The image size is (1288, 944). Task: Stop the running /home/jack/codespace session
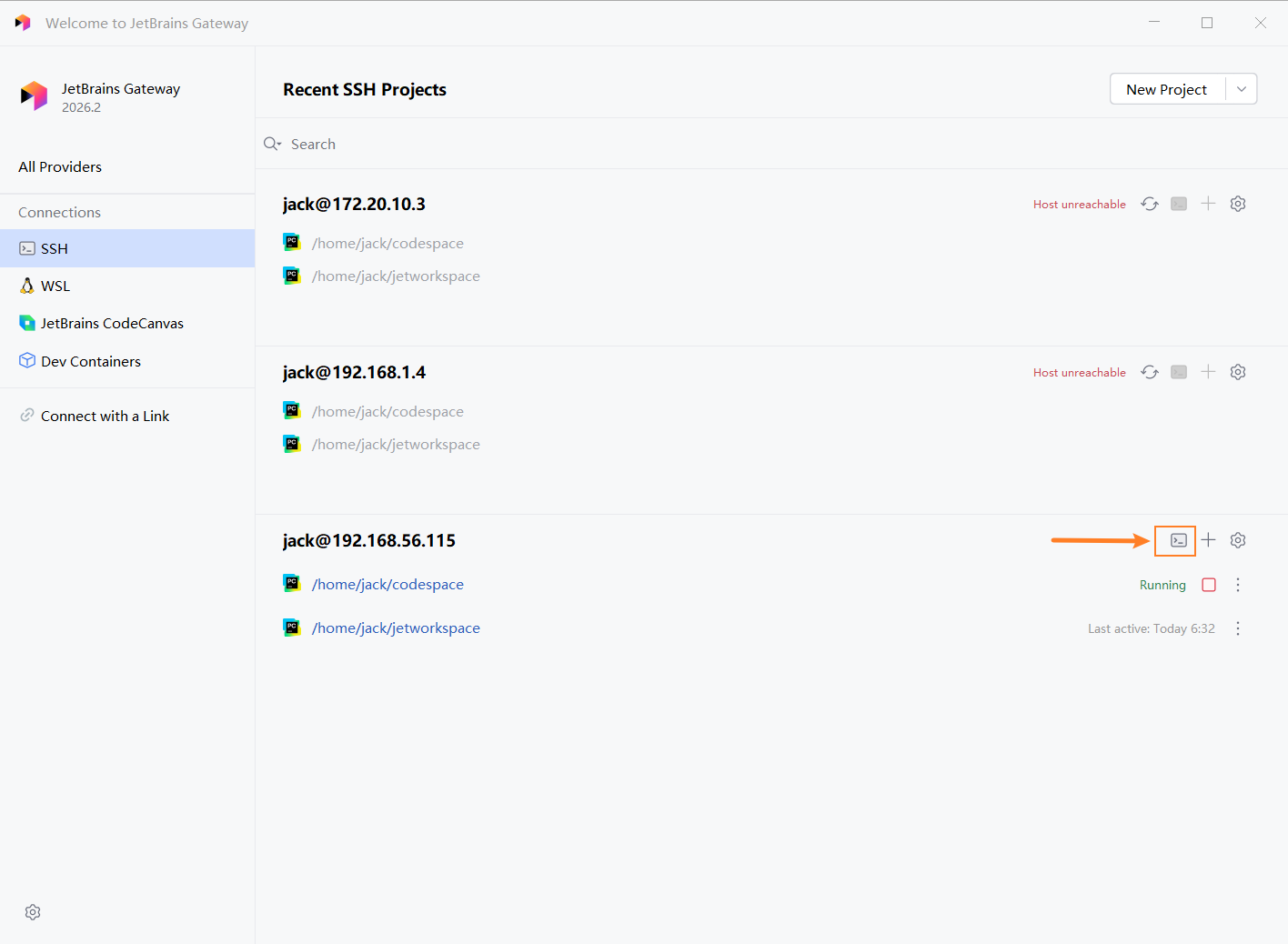(1209, 585)
